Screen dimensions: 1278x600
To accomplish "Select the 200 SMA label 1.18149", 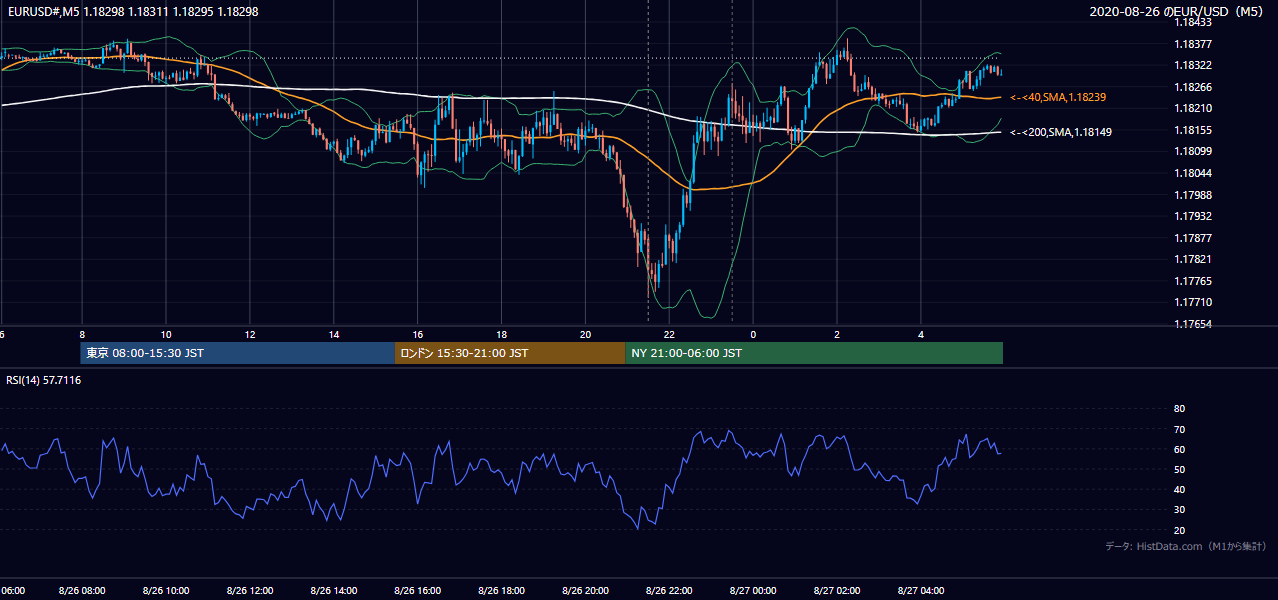I will (x=1061, y=132).
